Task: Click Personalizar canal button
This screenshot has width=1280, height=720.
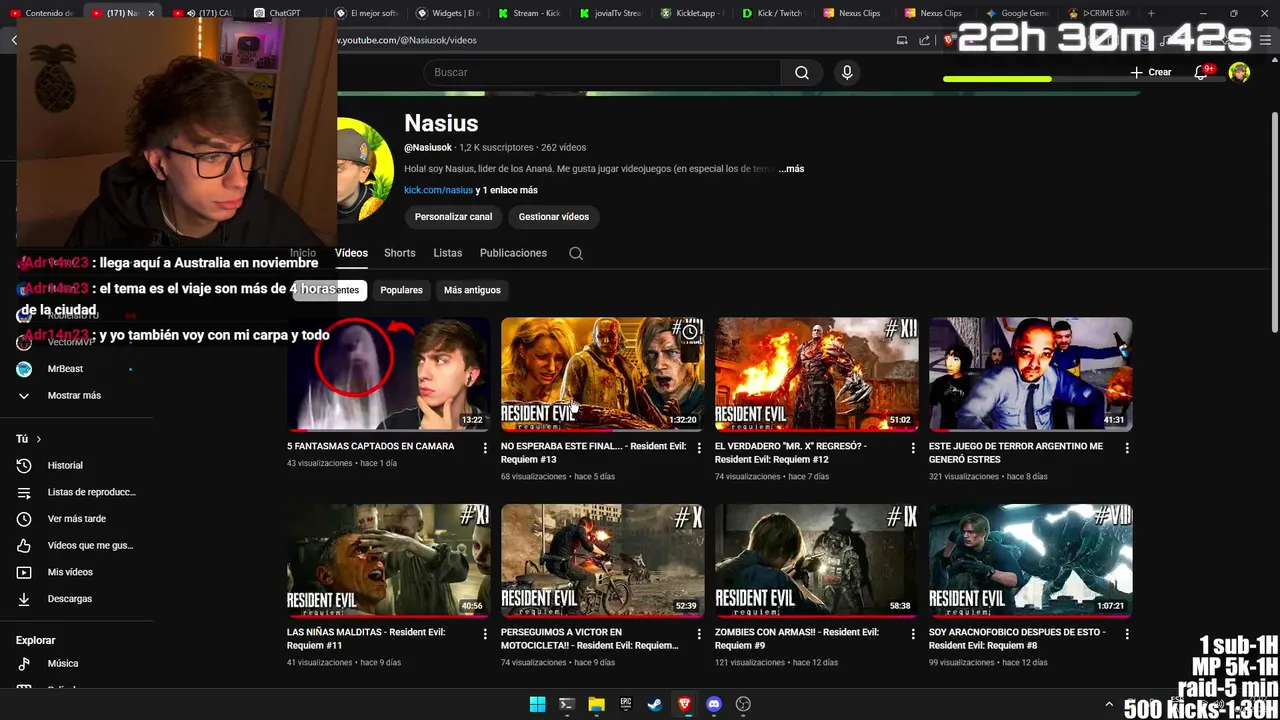Action: [453, 216]
